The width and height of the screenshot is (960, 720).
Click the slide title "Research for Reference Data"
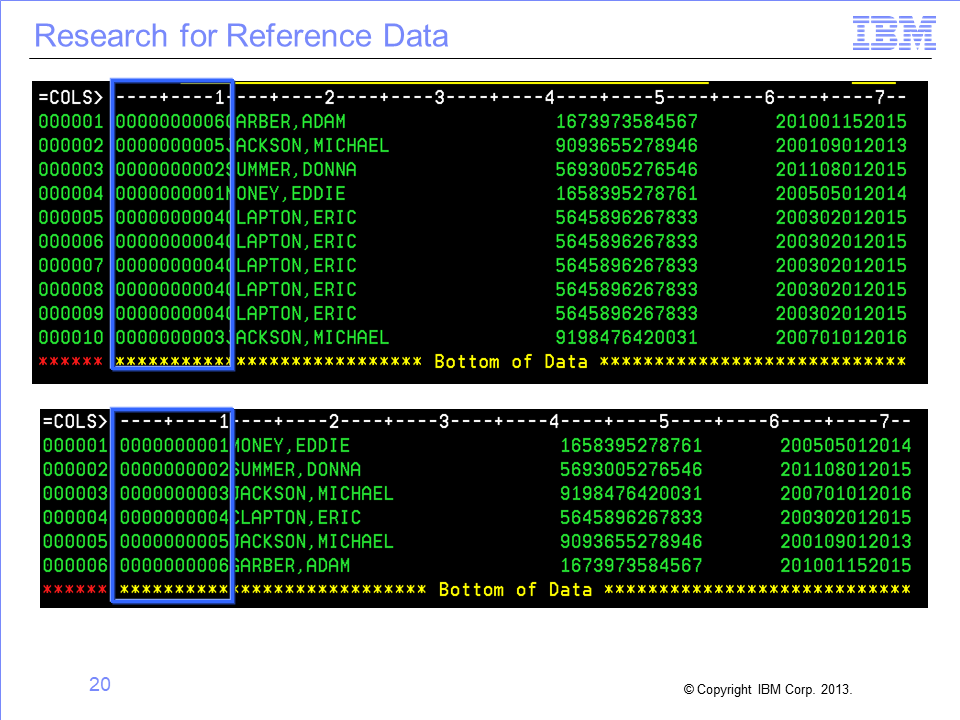[x=241, y=36]
